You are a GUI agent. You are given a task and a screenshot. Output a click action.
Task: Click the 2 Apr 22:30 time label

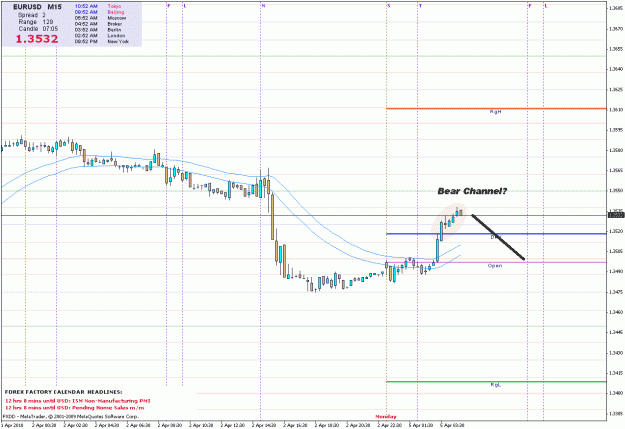(390, 425)
